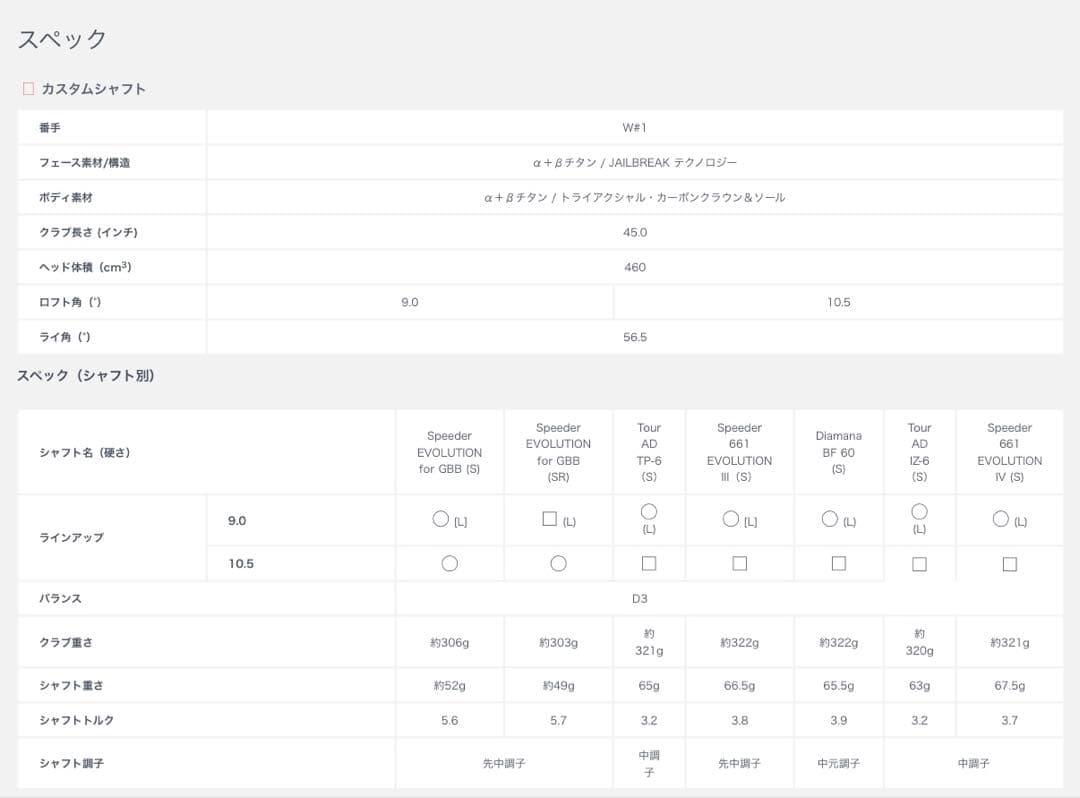The height and width of the screenshot is (798, 1080).
Task: Click the circle mark for Speeder EVOLUTION for GBB (SR) at 10.5
Action: coord(558,563)
